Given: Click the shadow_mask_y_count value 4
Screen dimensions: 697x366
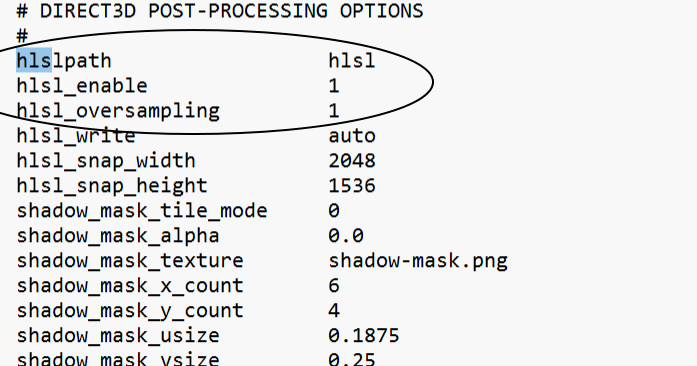Looking at the screenshot, I should 334,310.
